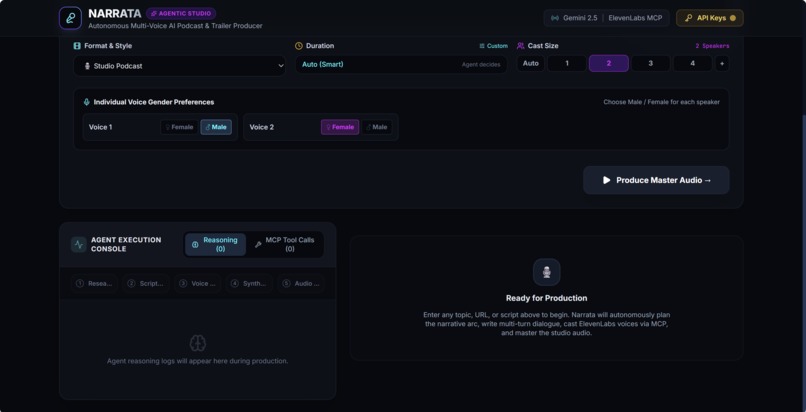
Task: Click the Duration clock icon
Action: click(299, 46)
